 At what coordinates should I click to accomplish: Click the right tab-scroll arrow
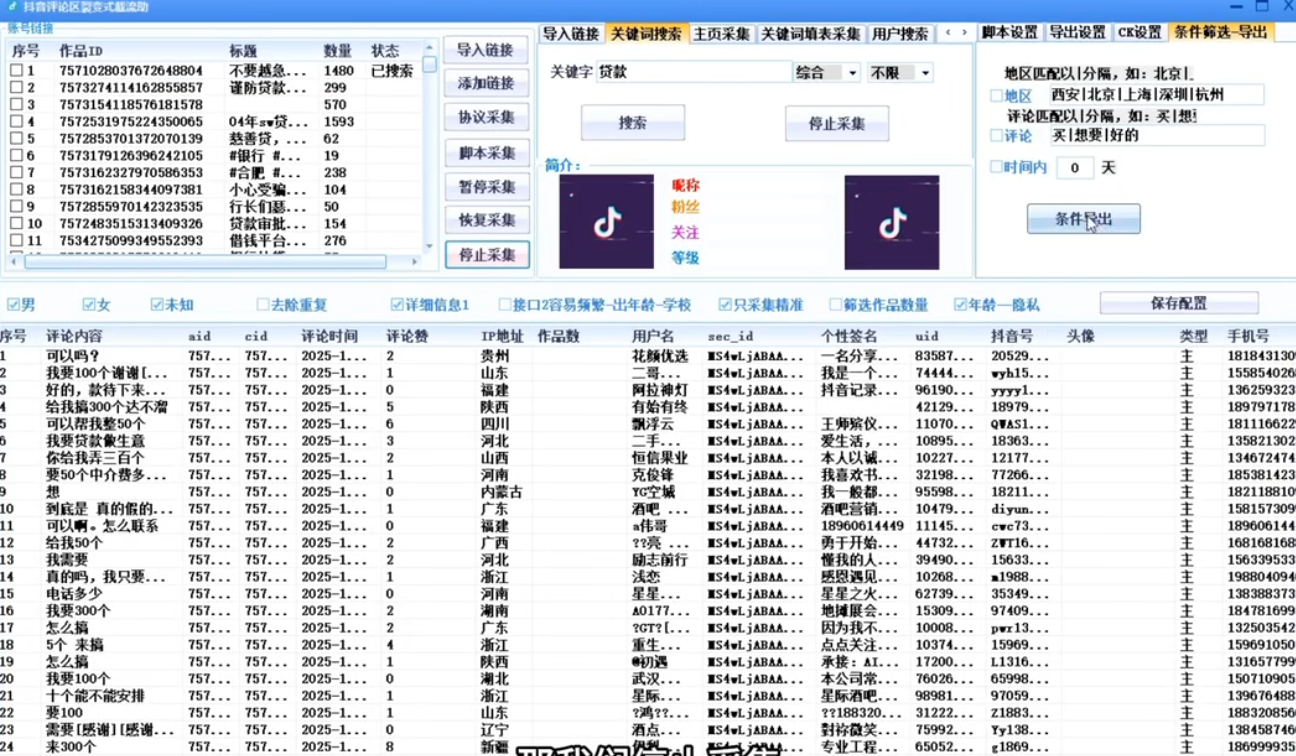click(x=964, y=33)
